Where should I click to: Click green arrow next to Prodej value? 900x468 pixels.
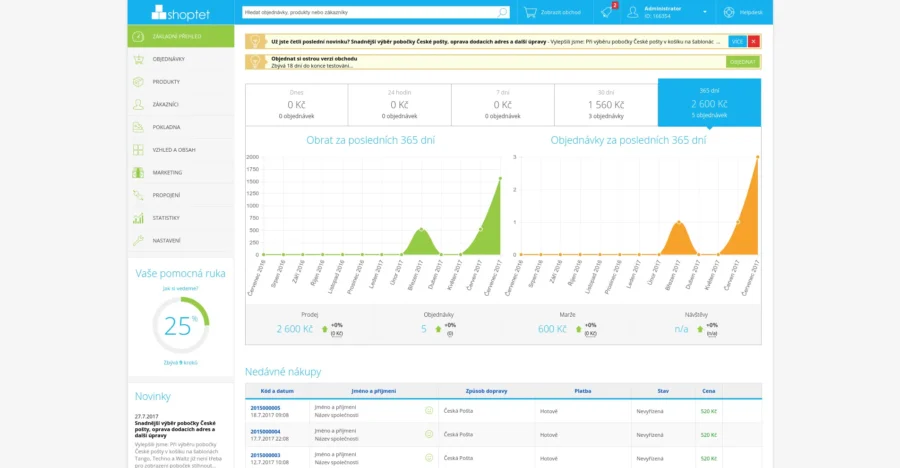[x=324, y=329]
